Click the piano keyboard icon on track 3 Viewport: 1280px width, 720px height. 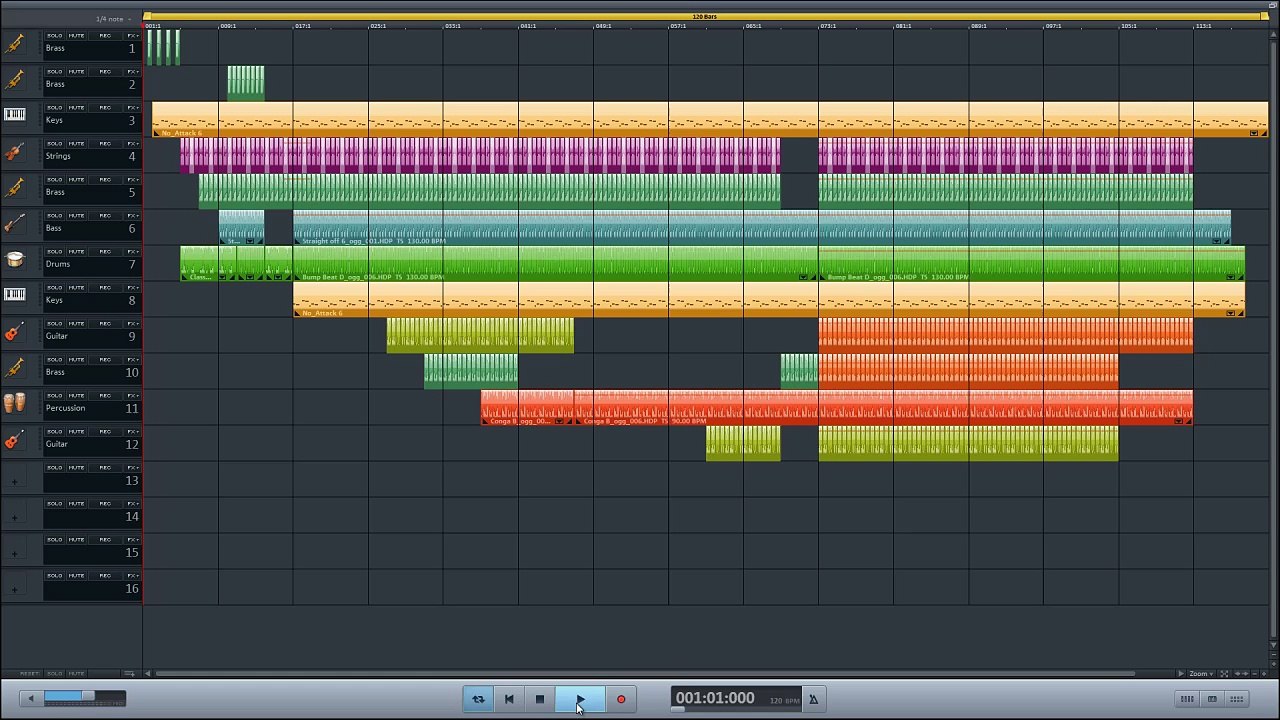click(15, 115)
